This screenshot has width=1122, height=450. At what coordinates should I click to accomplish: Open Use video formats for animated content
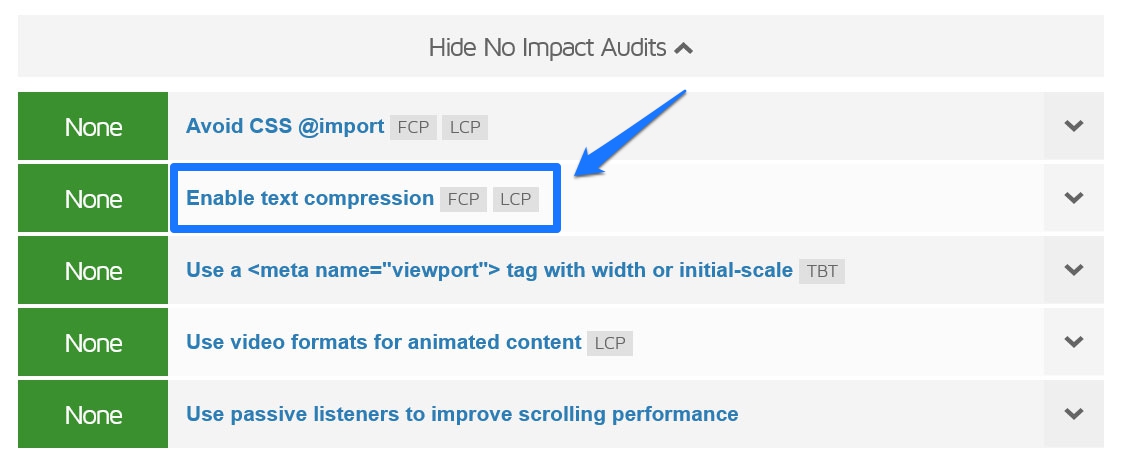pyautogui.click(x=384, y=342)
